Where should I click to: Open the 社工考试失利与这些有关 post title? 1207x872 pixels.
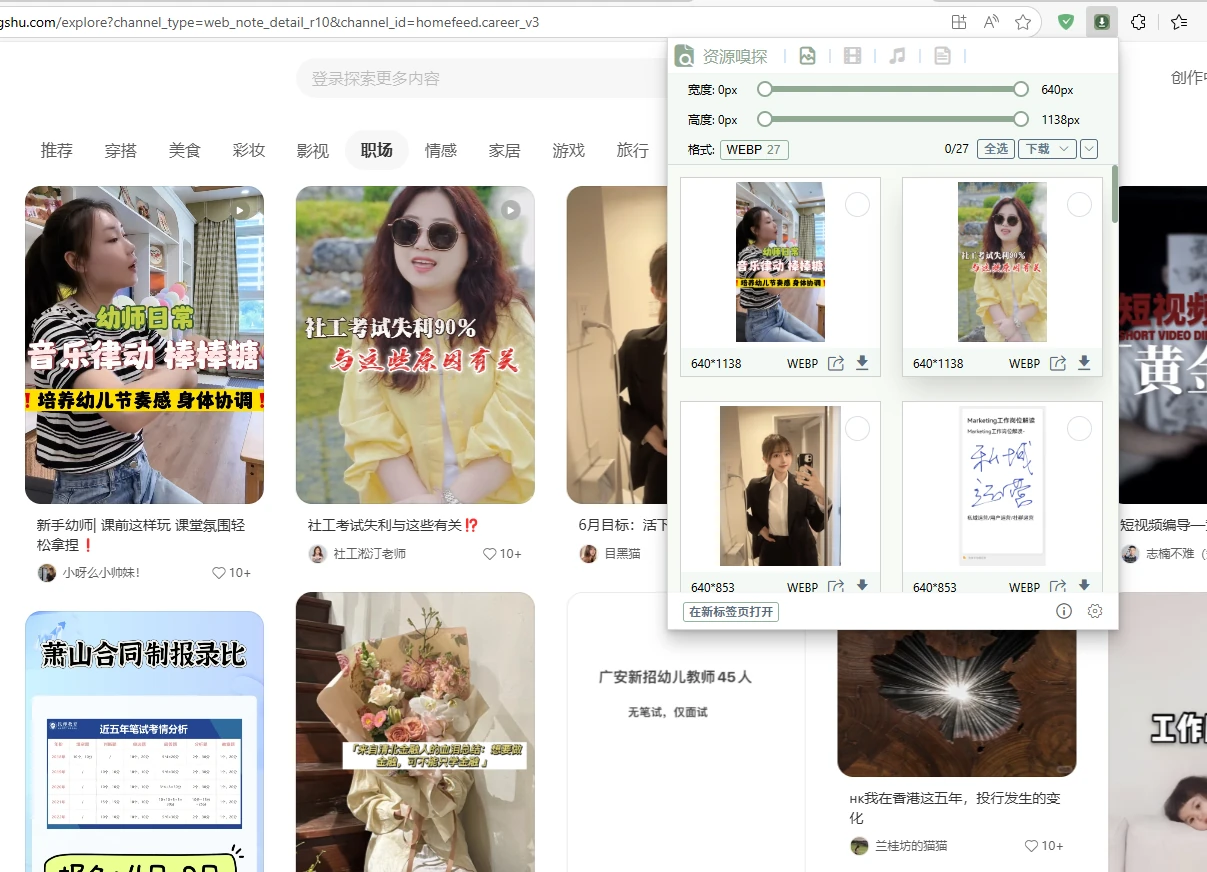point(394,525)
